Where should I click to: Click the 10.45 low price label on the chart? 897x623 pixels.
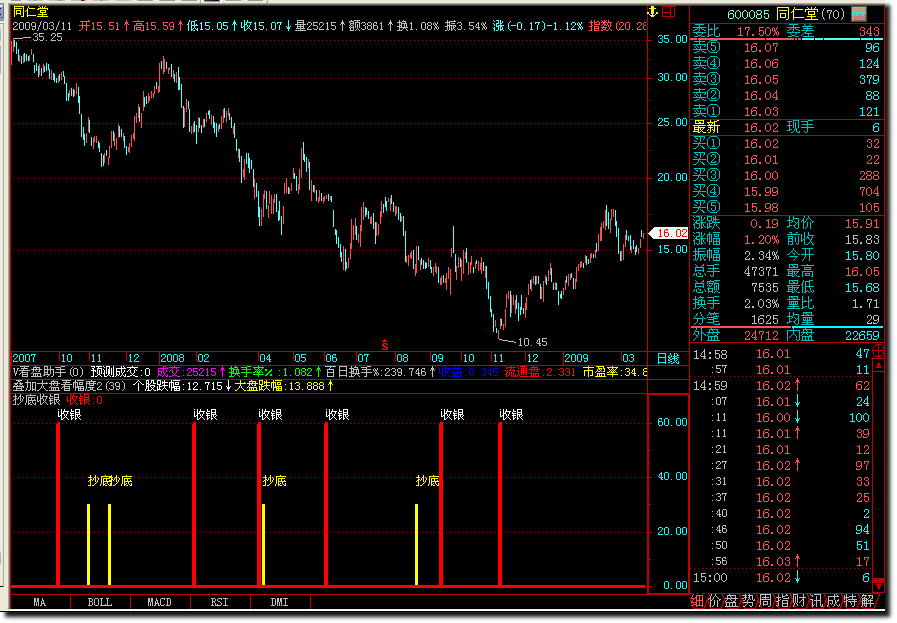point(532,342)
